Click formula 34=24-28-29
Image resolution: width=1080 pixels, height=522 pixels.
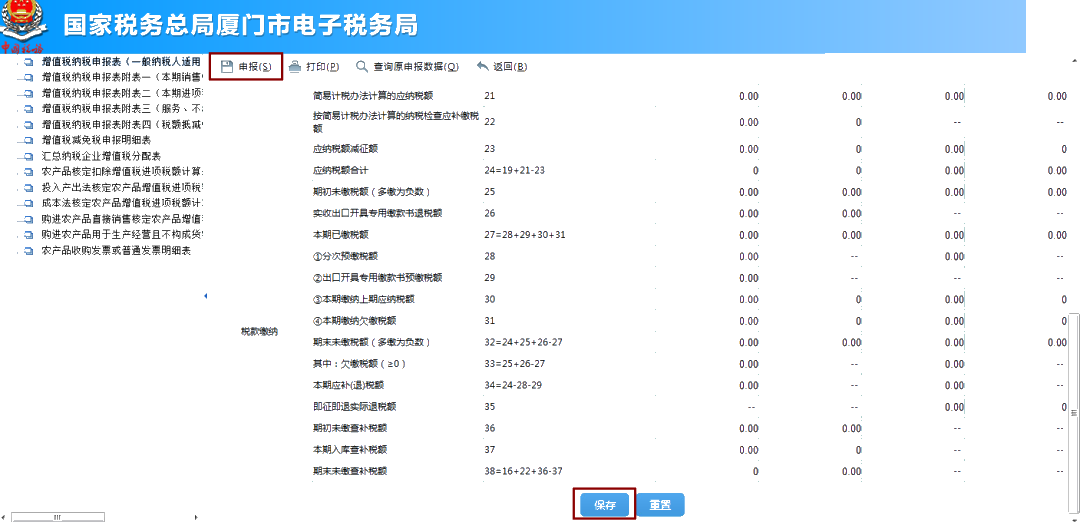[x=513, y=385]
